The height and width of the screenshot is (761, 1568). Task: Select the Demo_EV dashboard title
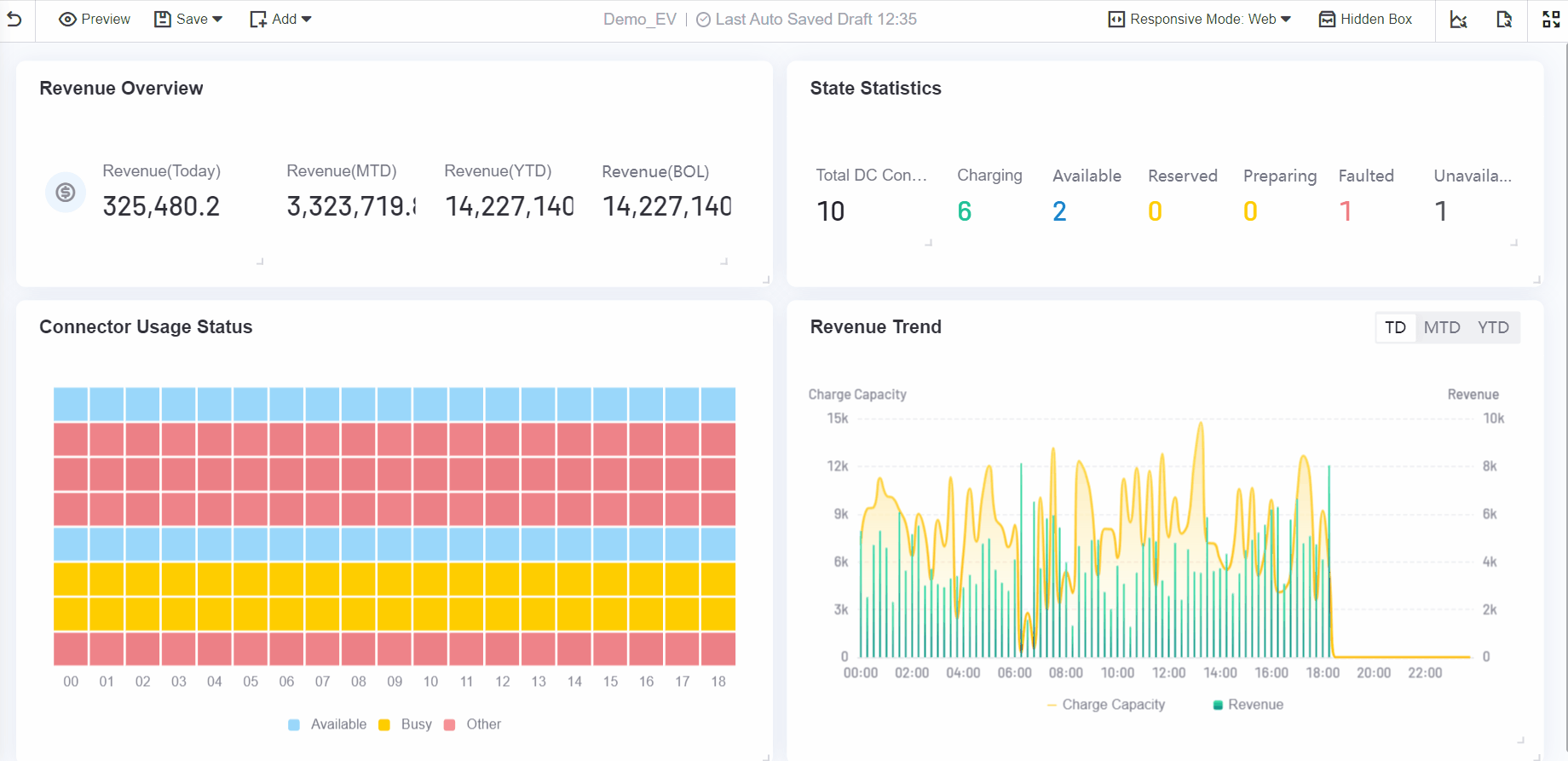pos(639,19)
